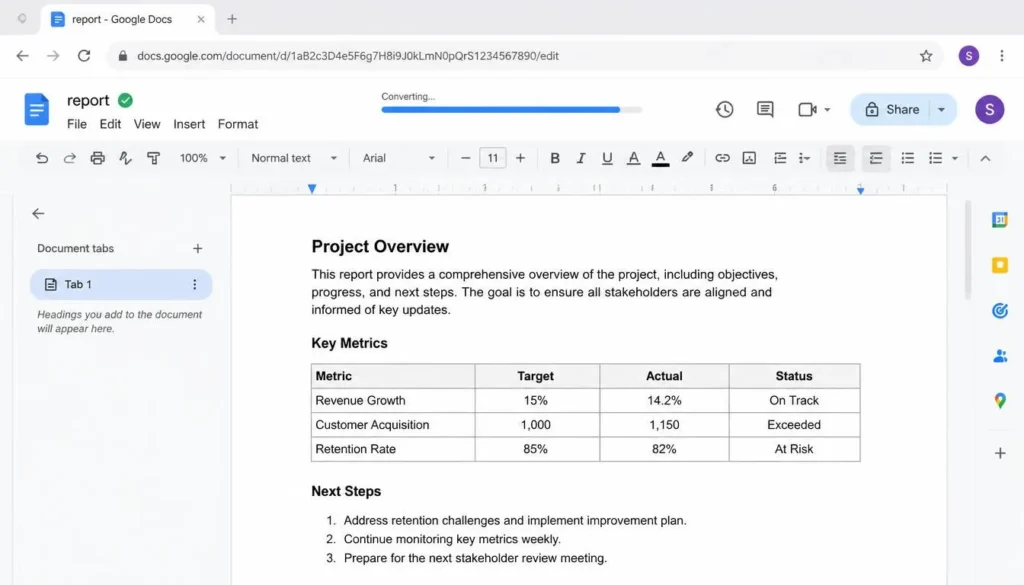Open the comments panel icon
This screenshot has height=585, width=1024.
click(x=765, y=110)
